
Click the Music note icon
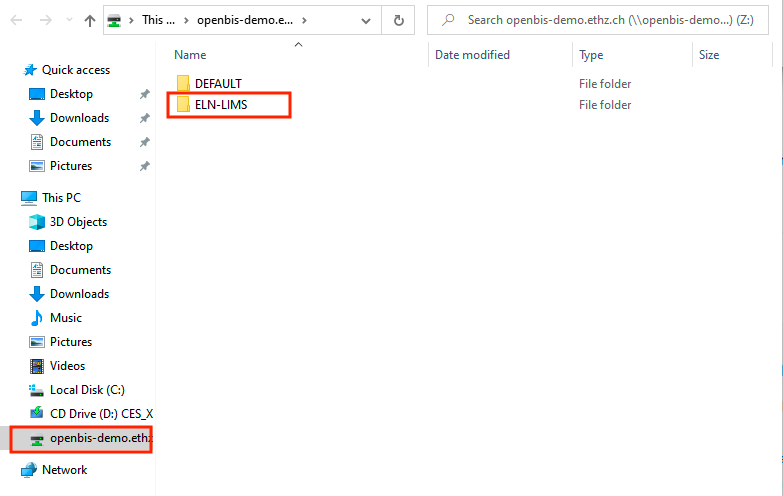[37, 318]
